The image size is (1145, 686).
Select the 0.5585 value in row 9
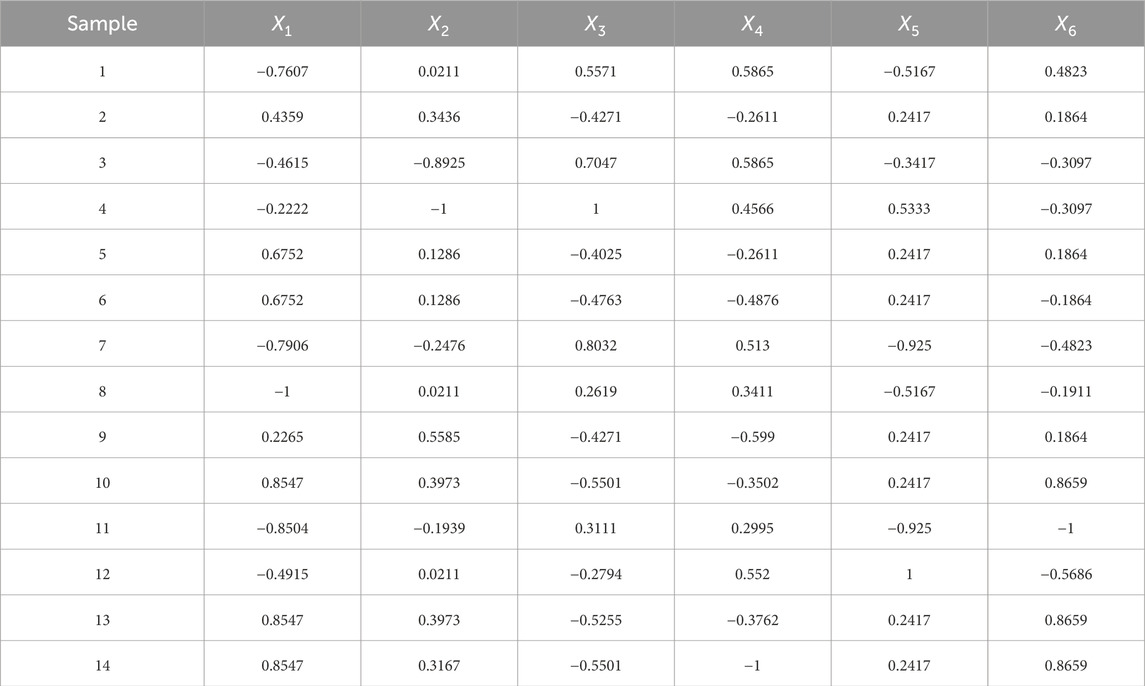tap(439, 437)
